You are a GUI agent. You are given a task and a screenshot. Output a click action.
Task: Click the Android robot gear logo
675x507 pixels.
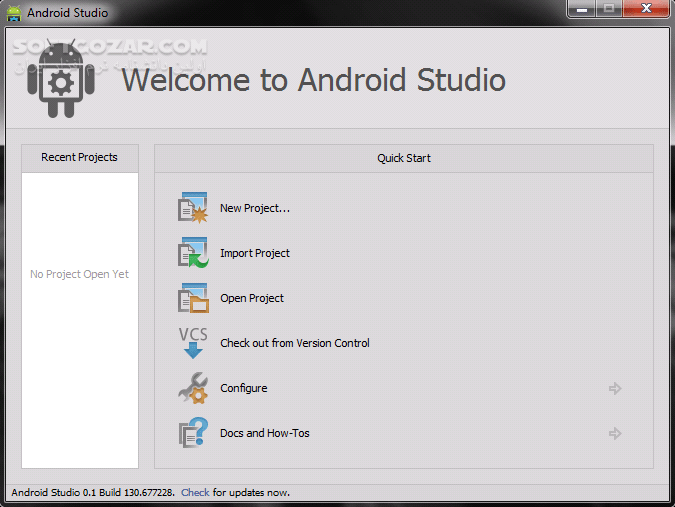61,78
